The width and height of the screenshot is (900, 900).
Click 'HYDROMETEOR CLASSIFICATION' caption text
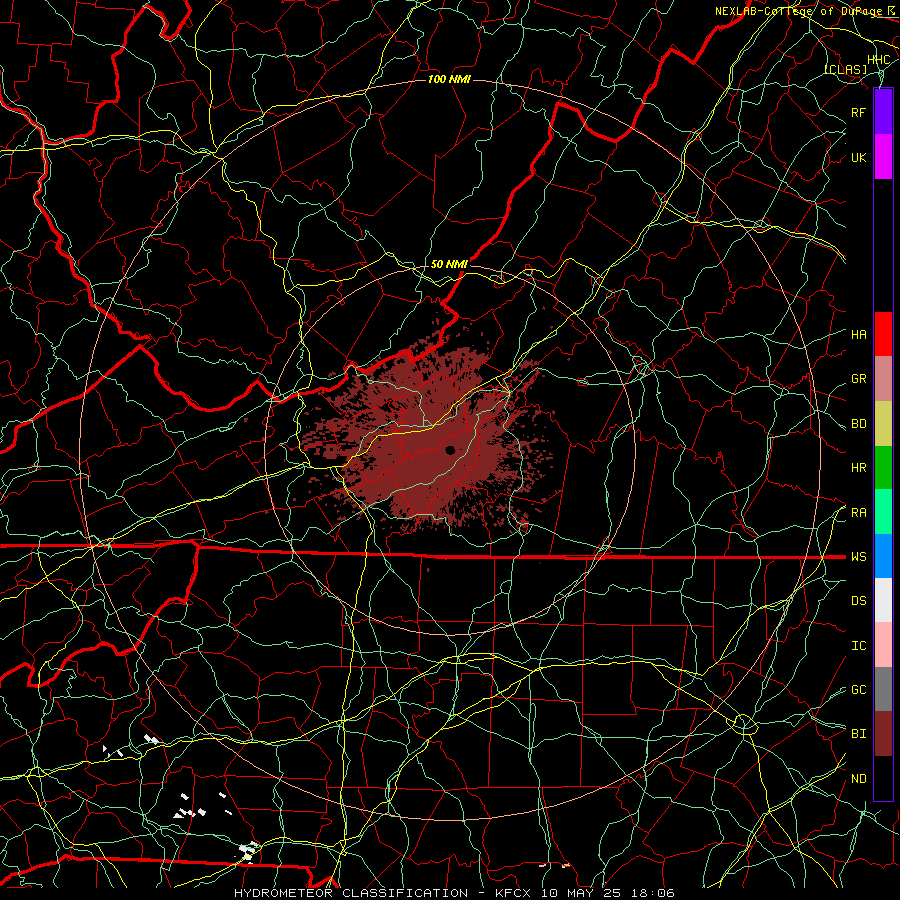tap(351, 893)
